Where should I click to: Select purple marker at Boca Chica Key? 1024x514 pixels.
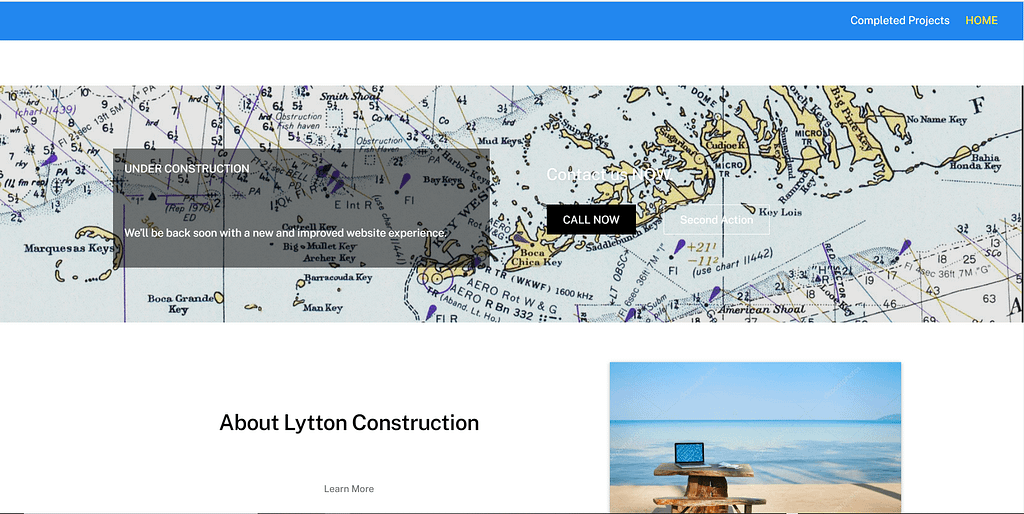click(x=521, y=238)
